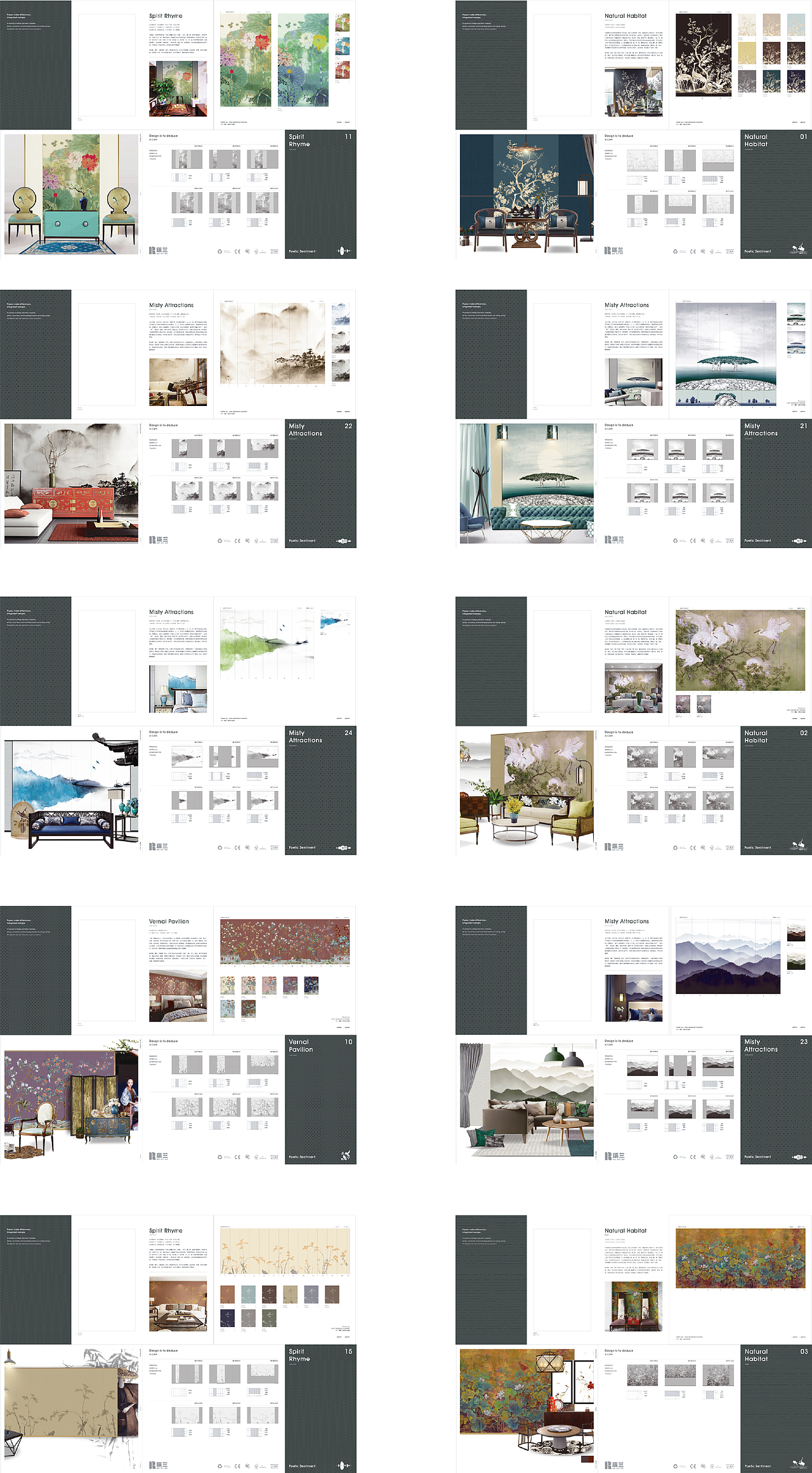The height and width of the screenshot is (1473, 812).
Task: Click the cloud emblem on the Misty Attractions 21 panel
Action: [799, 541]
